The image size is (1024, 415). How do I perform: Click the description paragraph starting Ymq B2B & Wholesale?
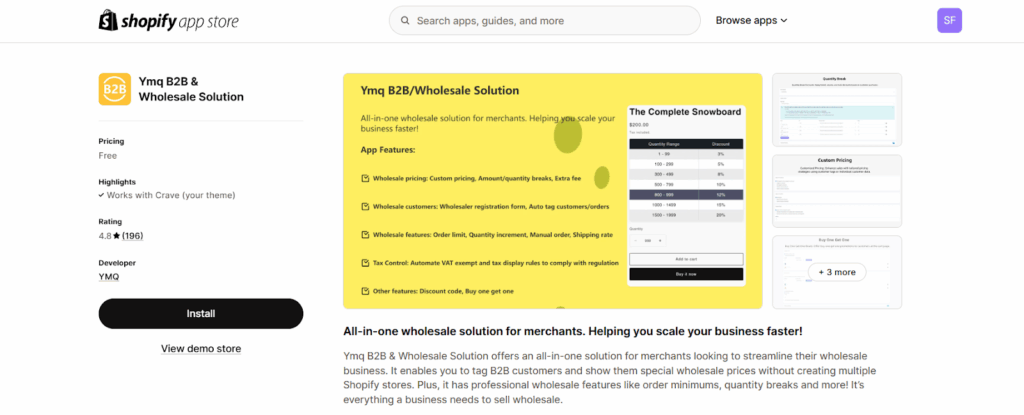[x=610, y=378]
